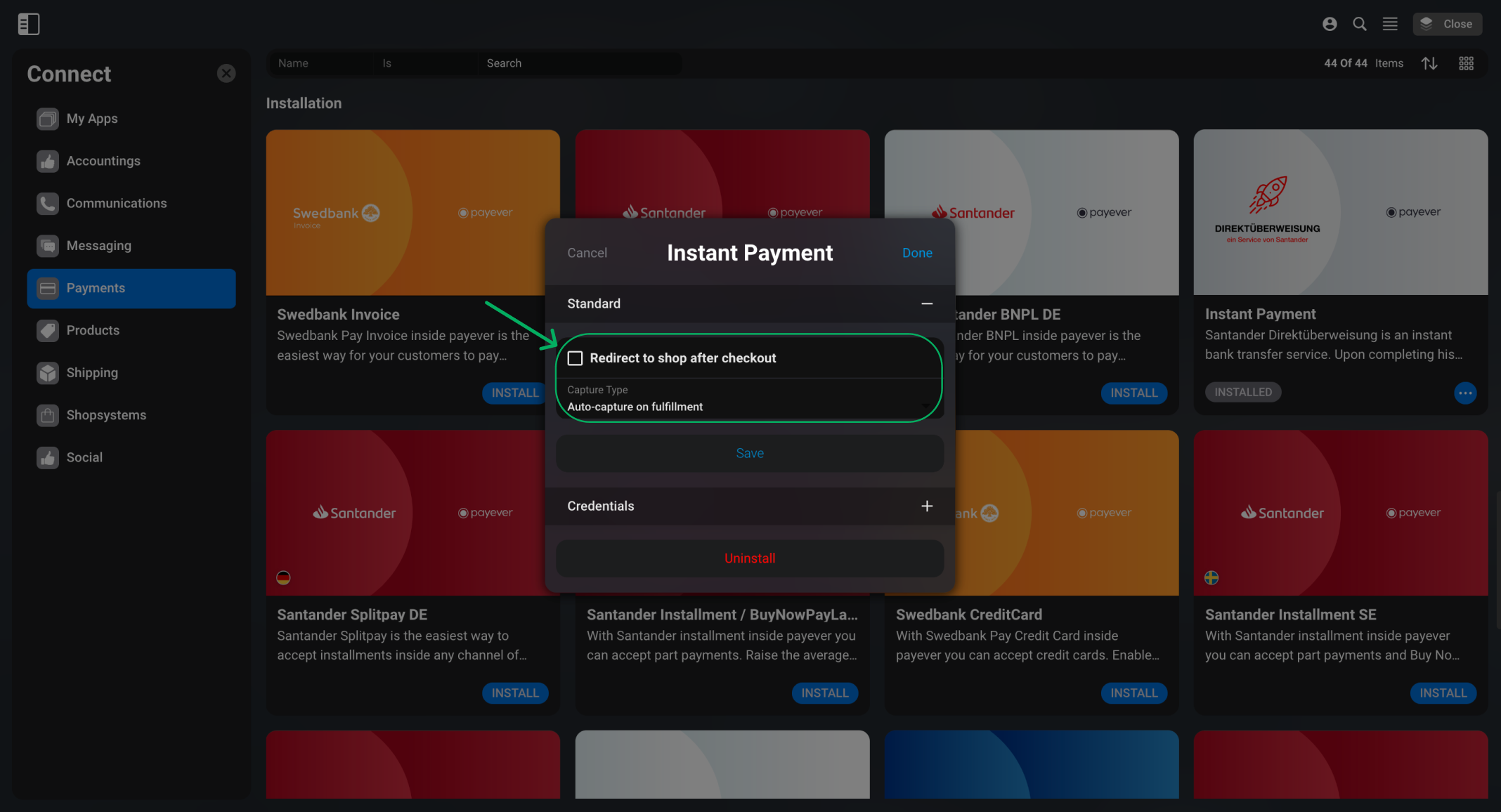Open Instant Payment more options icon

pyautogui.click(x=1465, y=393)
